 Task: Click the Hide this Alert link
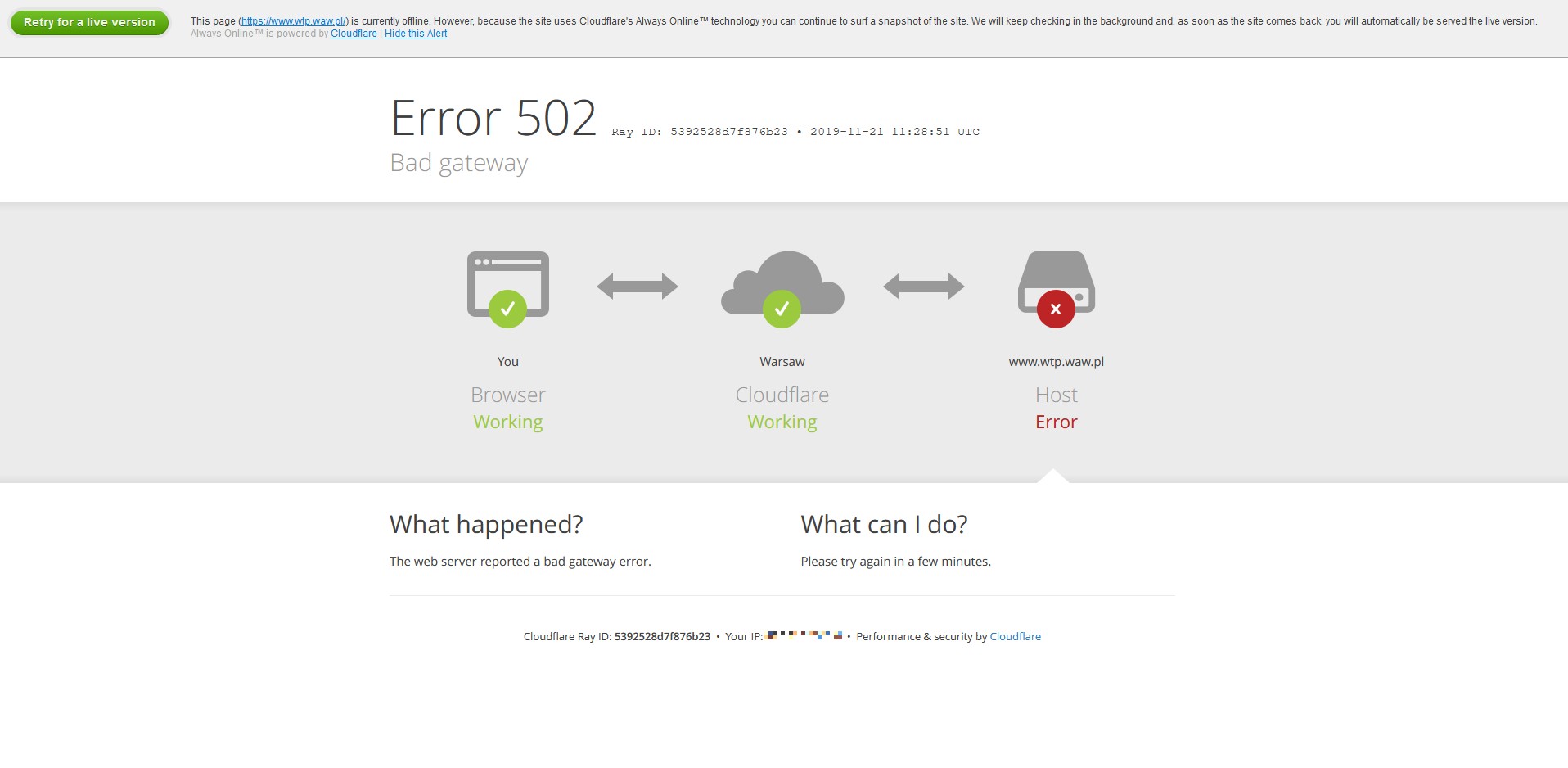pos(416,34)
